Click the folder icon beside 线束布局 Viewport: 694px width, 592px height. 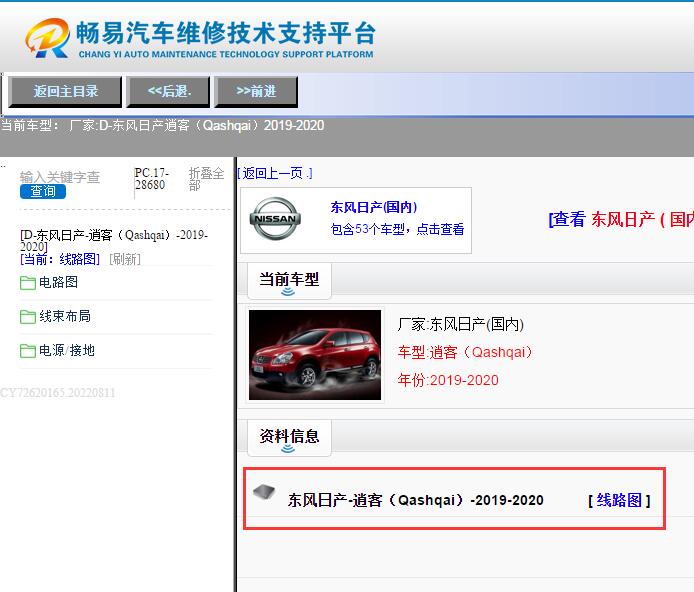click(28, 317)
